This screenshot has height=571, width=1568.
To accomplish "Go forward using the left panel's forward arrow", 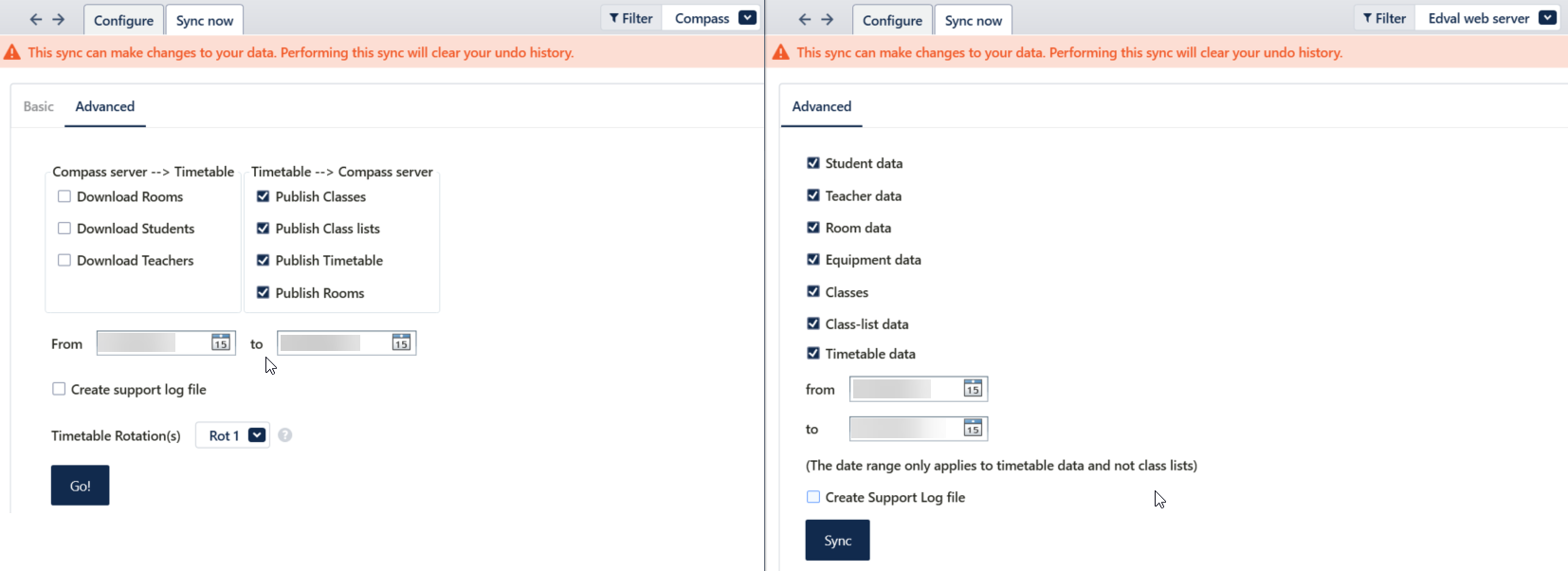I will pos(59,19).
